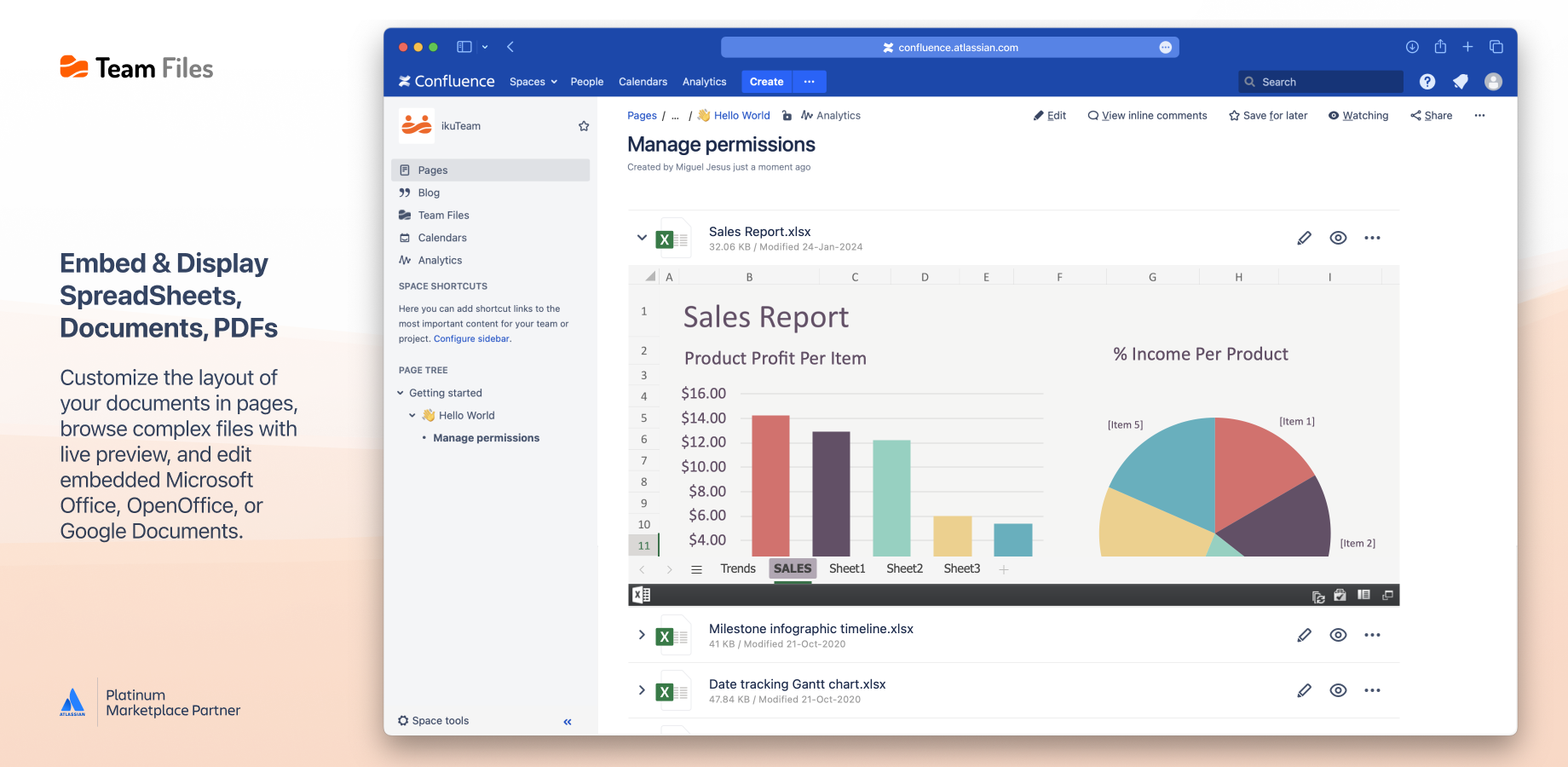This screenshot has height=767, width=1568.
Task: Edit Date tracking Gantt chart.xlsx with pencil
Action: pyautogui.click(x=1304, y=690)
